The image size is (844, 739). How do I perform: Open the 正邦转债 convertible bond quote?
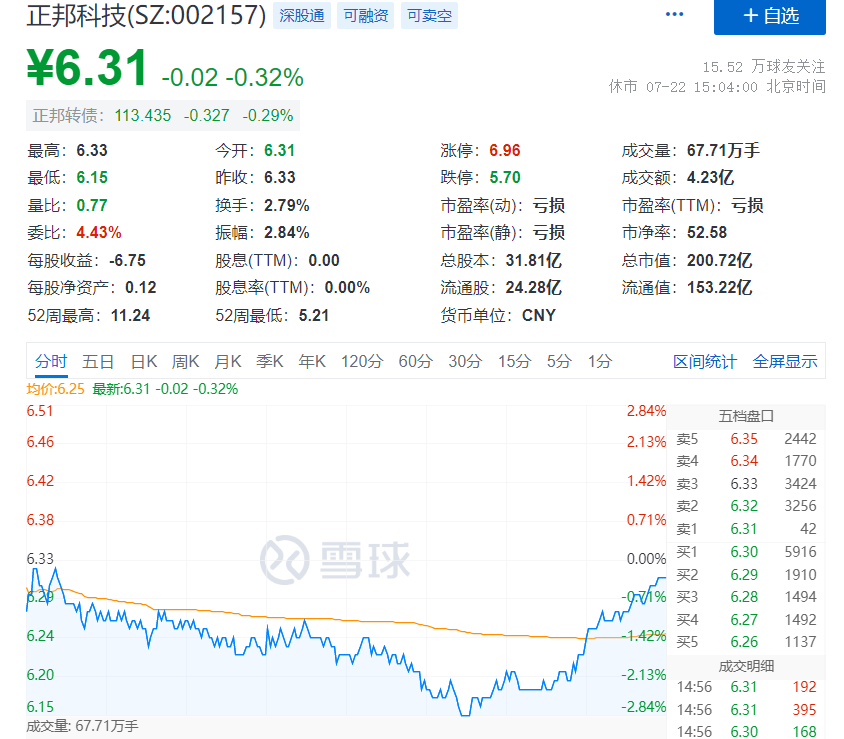pos(163,115)
